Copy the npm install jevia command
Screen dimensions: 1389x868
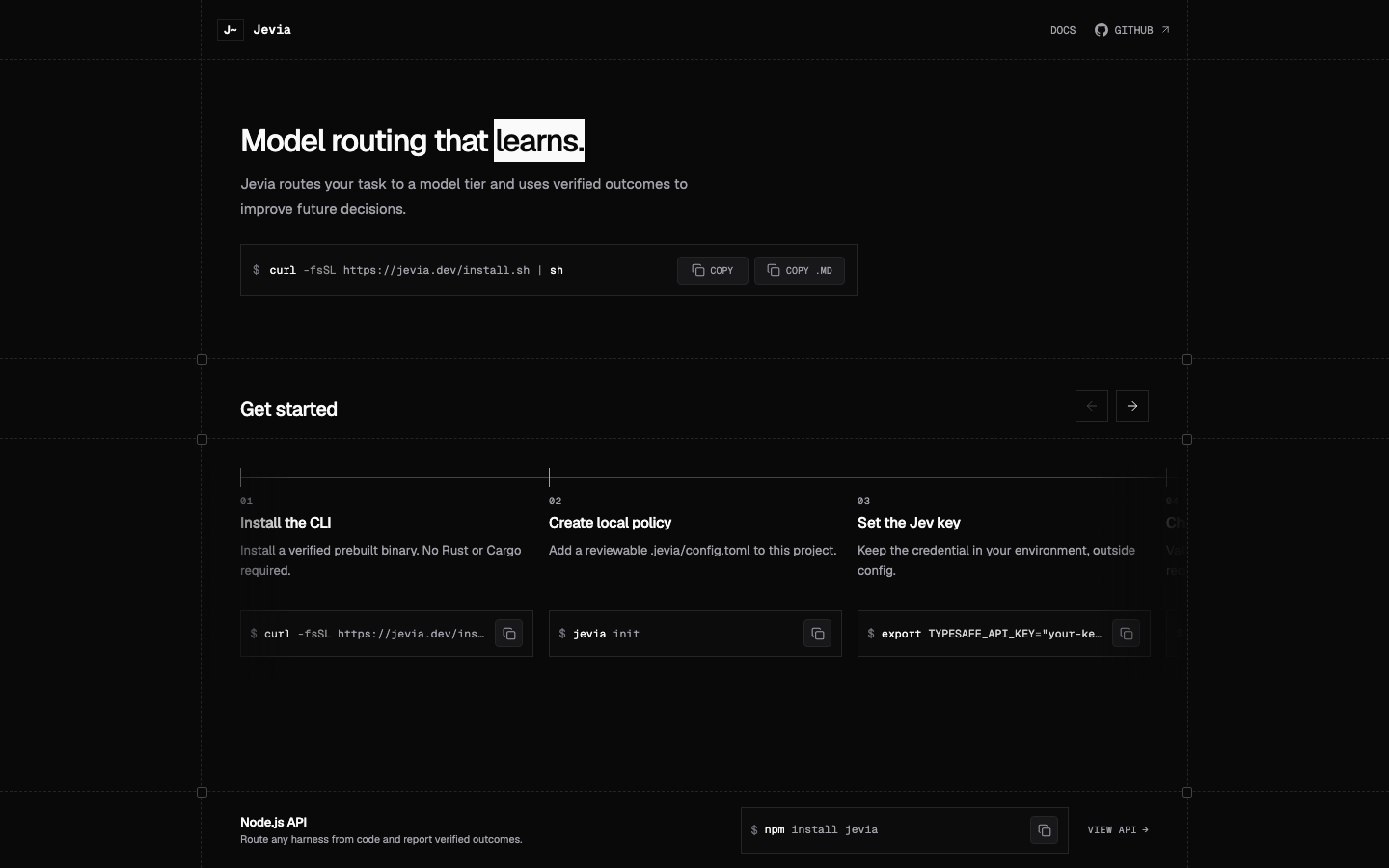pos(1045,830)
